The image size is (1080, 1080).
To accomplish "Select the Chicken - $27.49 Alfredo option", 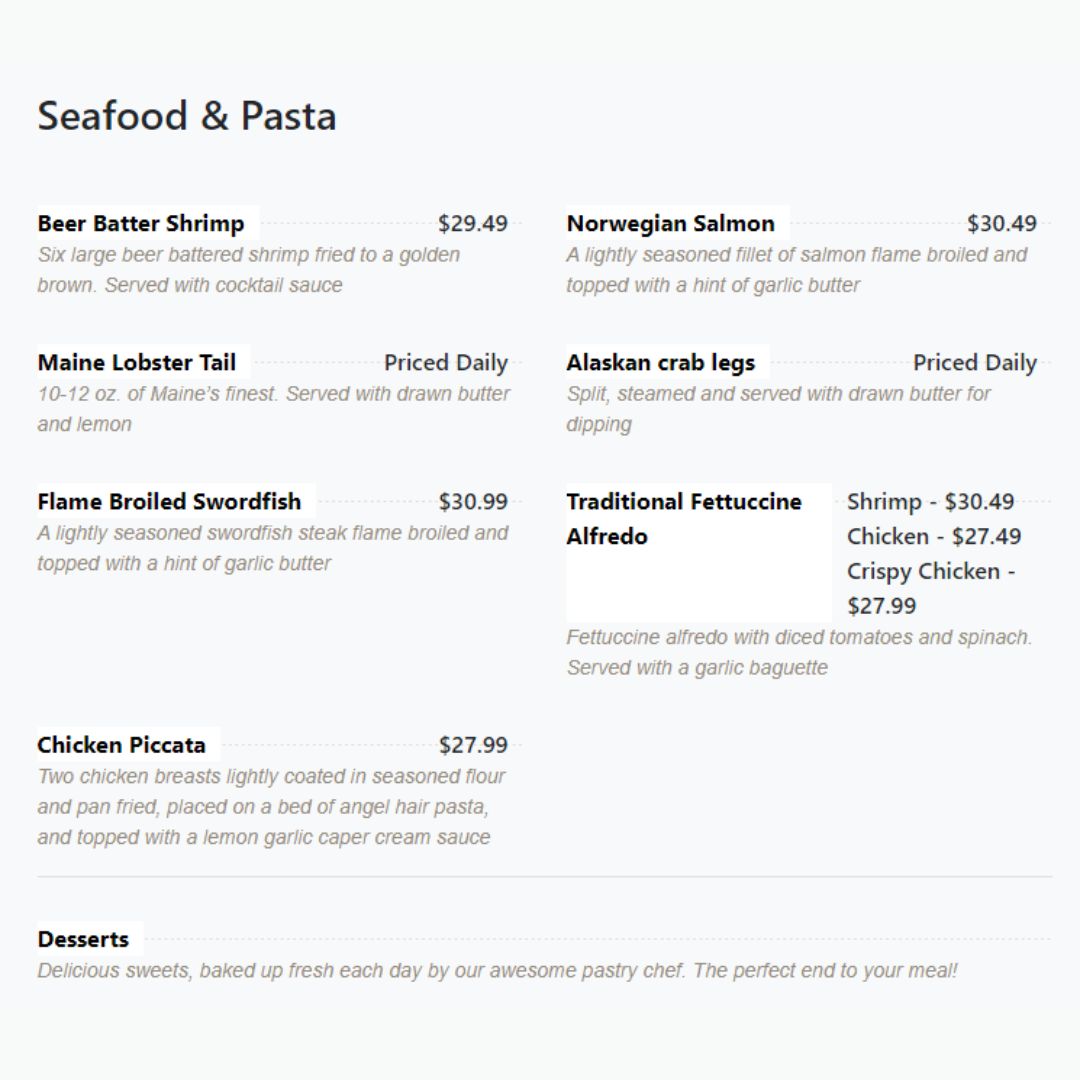I will 934,536.
